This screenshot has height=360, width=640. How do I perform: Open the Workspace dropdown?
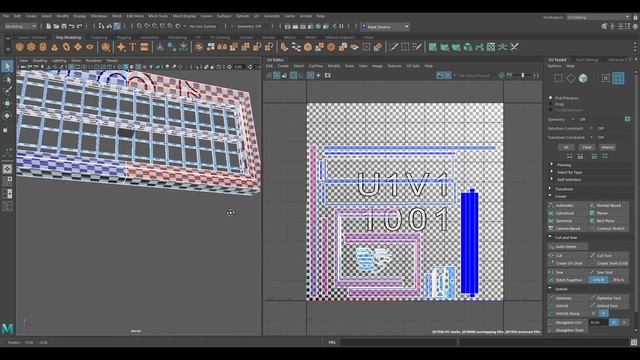598,18
